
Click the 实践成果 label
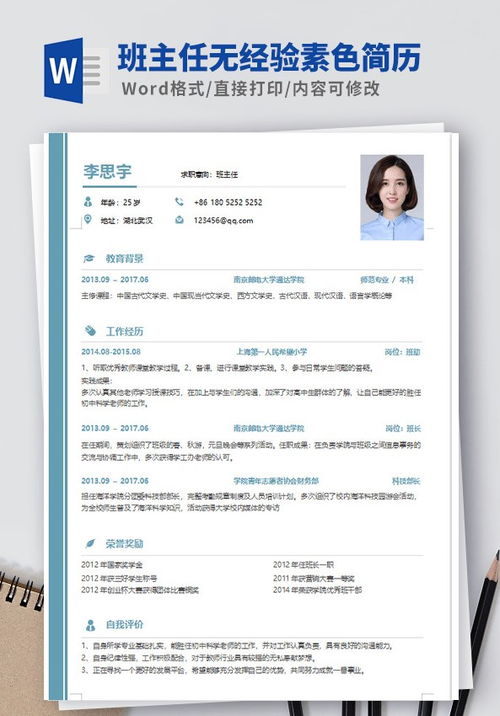click(x=97, y=380)
